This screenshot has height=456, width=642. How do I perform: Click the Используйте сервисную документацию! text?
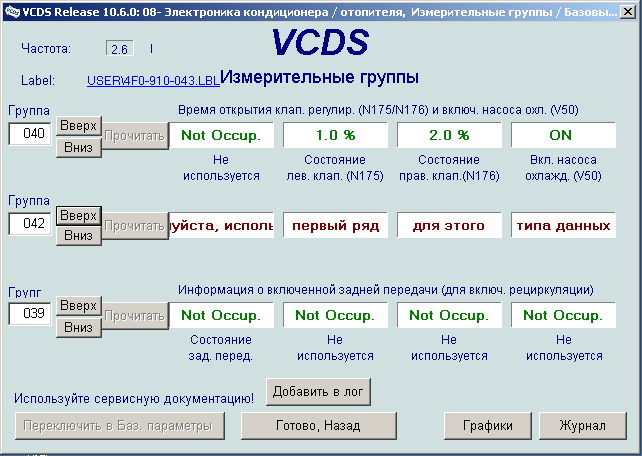tap(134, 398)
